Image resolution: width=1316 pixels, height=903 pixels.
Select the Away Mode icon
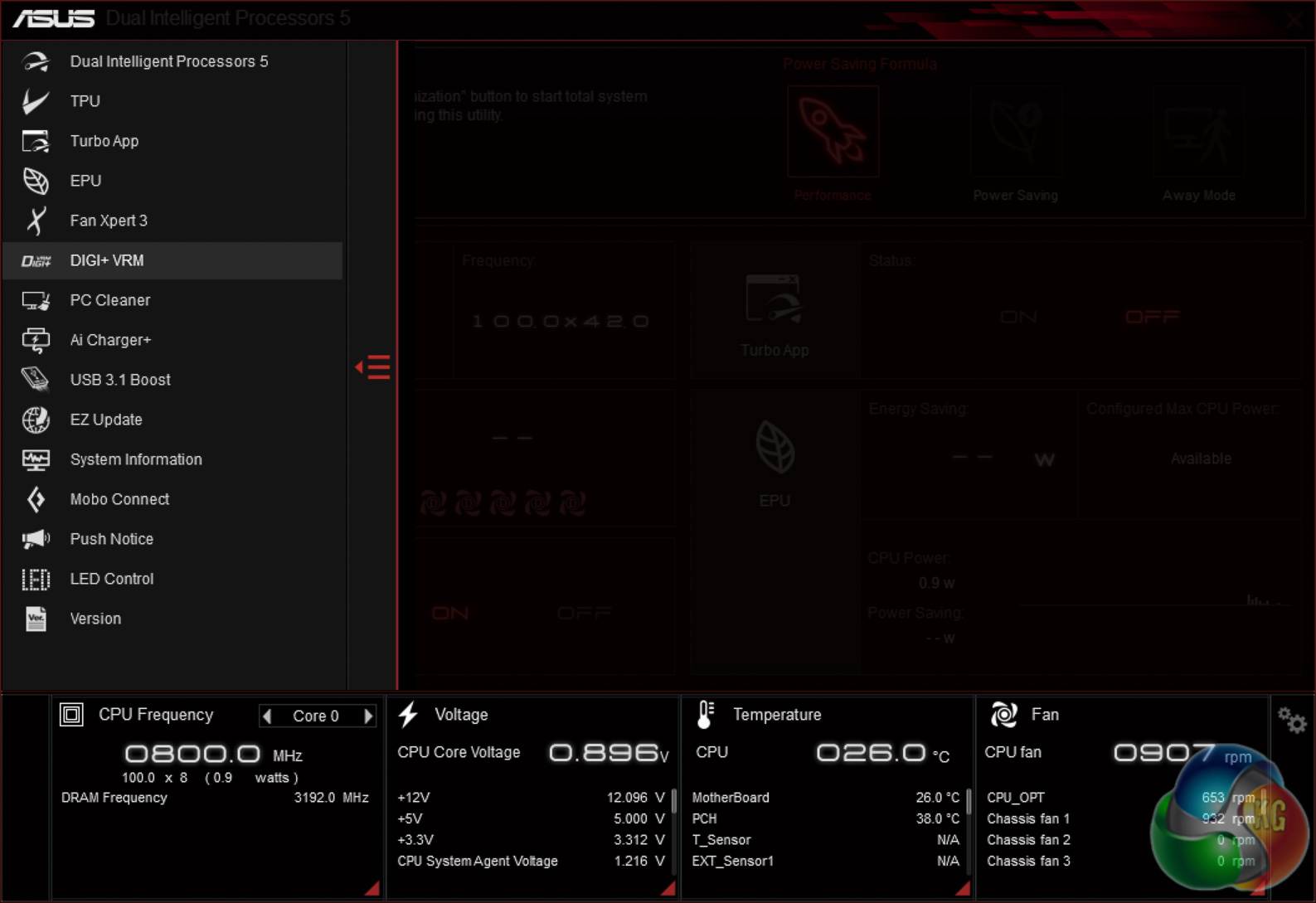click(1198, 131)
